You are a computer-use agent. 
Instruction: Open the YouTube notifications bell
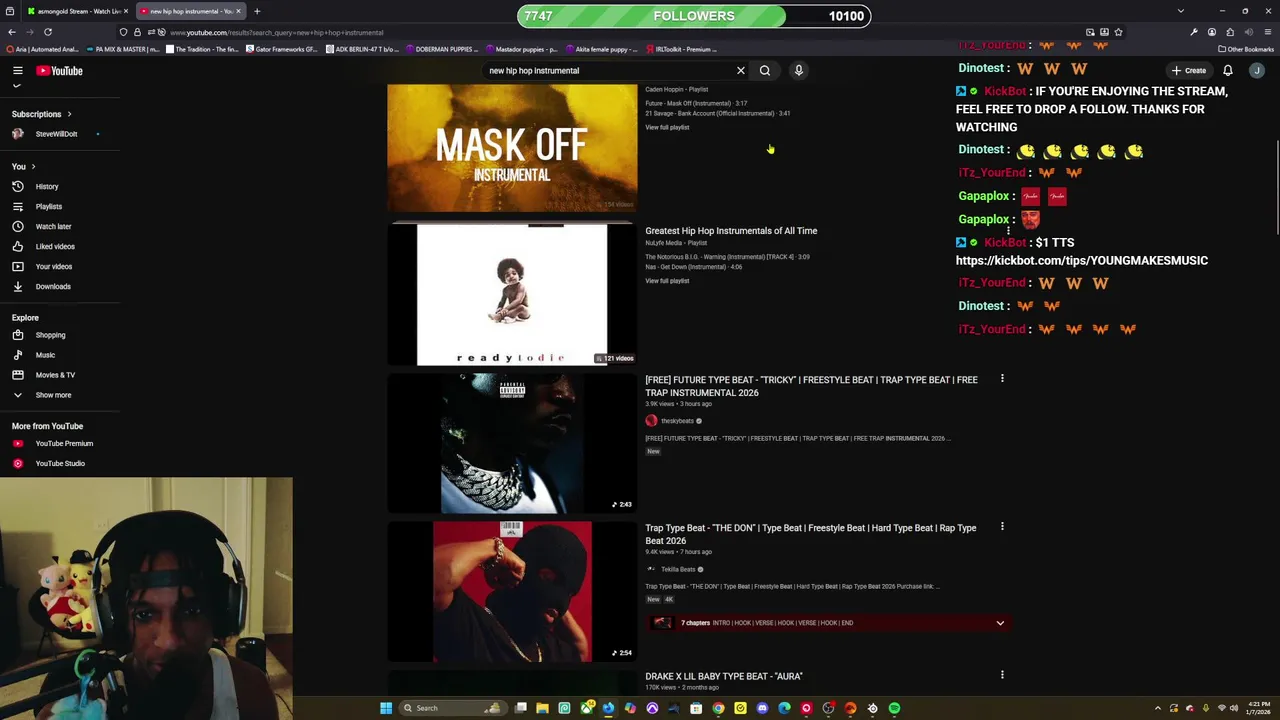pyautogui.click(x=1228, y=70)
